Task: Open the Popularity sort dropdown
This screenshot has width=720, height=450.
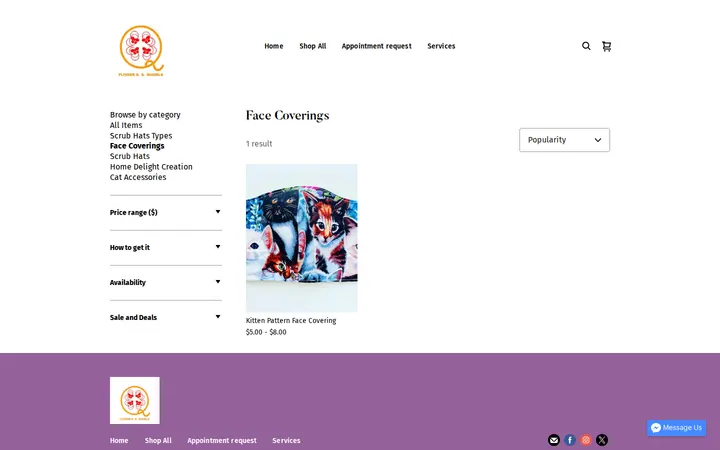Action: [x=564, y=140]
